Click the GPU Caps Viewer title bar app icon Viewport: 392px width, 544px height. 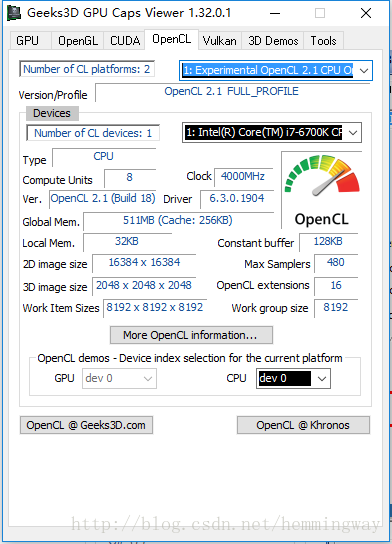(x=14, y=13)
